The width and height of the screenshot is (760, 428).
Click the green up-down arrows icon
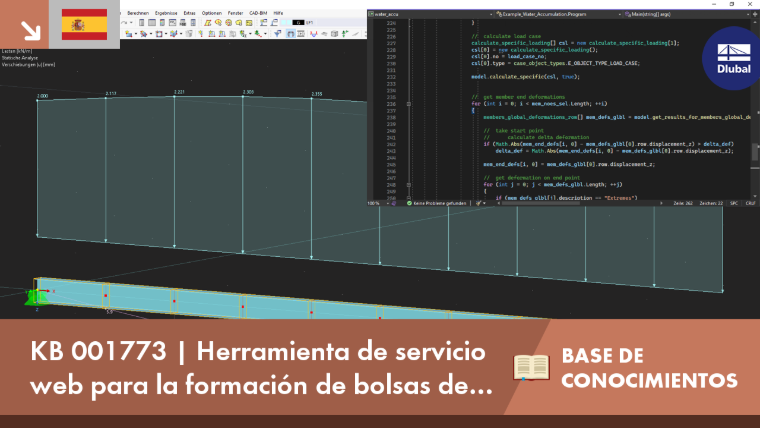(x=345, y=33)
